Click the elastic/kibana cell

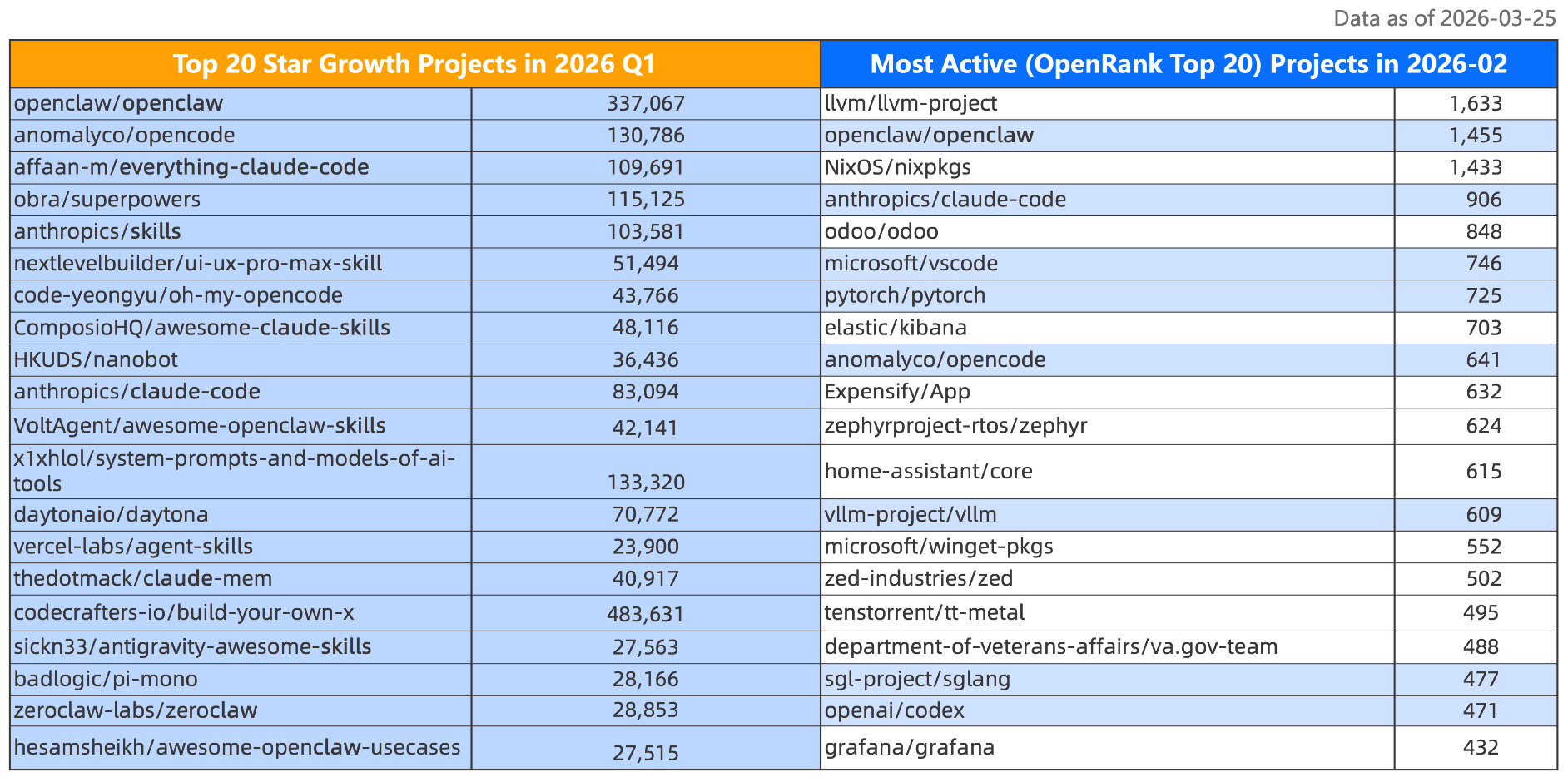(x=1108, y=328)
